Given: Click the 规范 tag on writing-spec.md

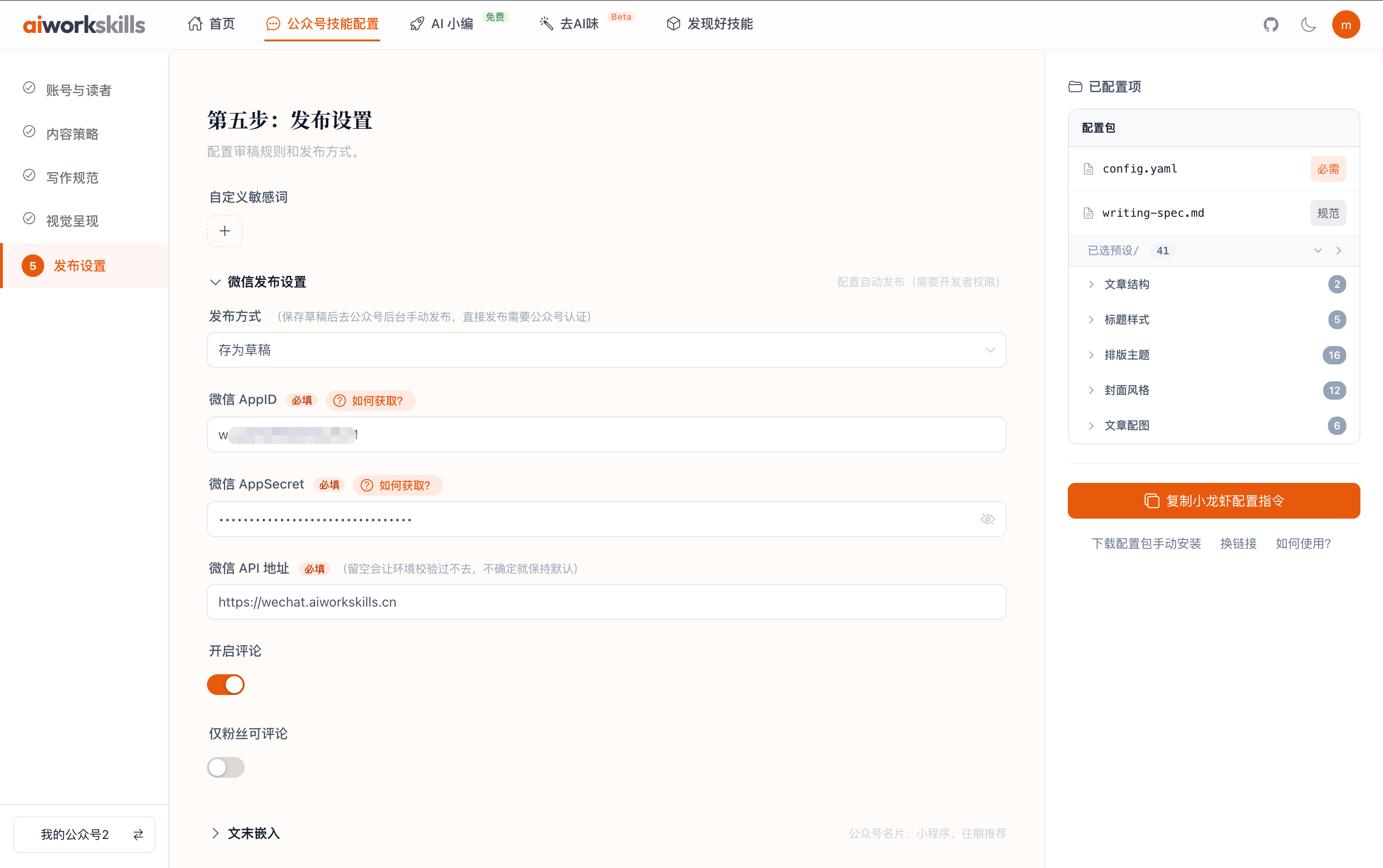Looking at the screenshot, I should pyautogui.click(x=1328, y=213).
